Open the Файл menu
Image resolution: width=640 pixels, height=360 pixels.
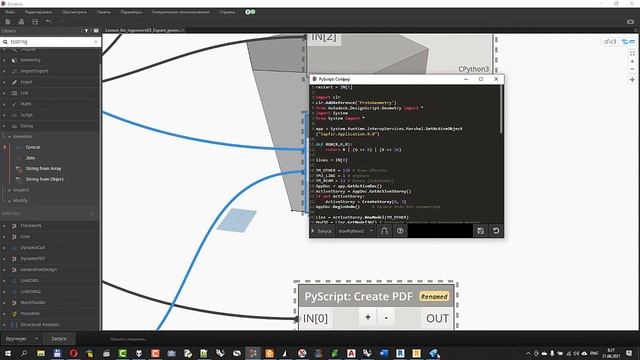(x=10, y=12)
